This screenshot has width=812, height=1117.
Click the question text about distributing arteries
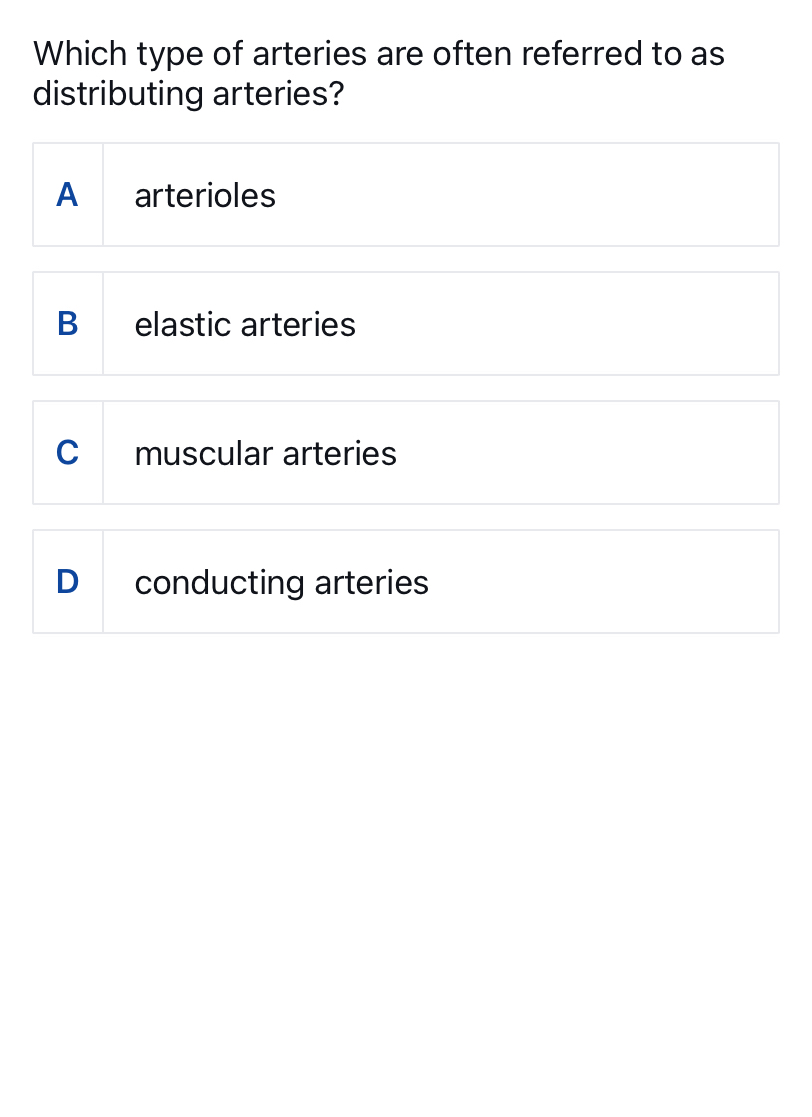click(378, 73)
